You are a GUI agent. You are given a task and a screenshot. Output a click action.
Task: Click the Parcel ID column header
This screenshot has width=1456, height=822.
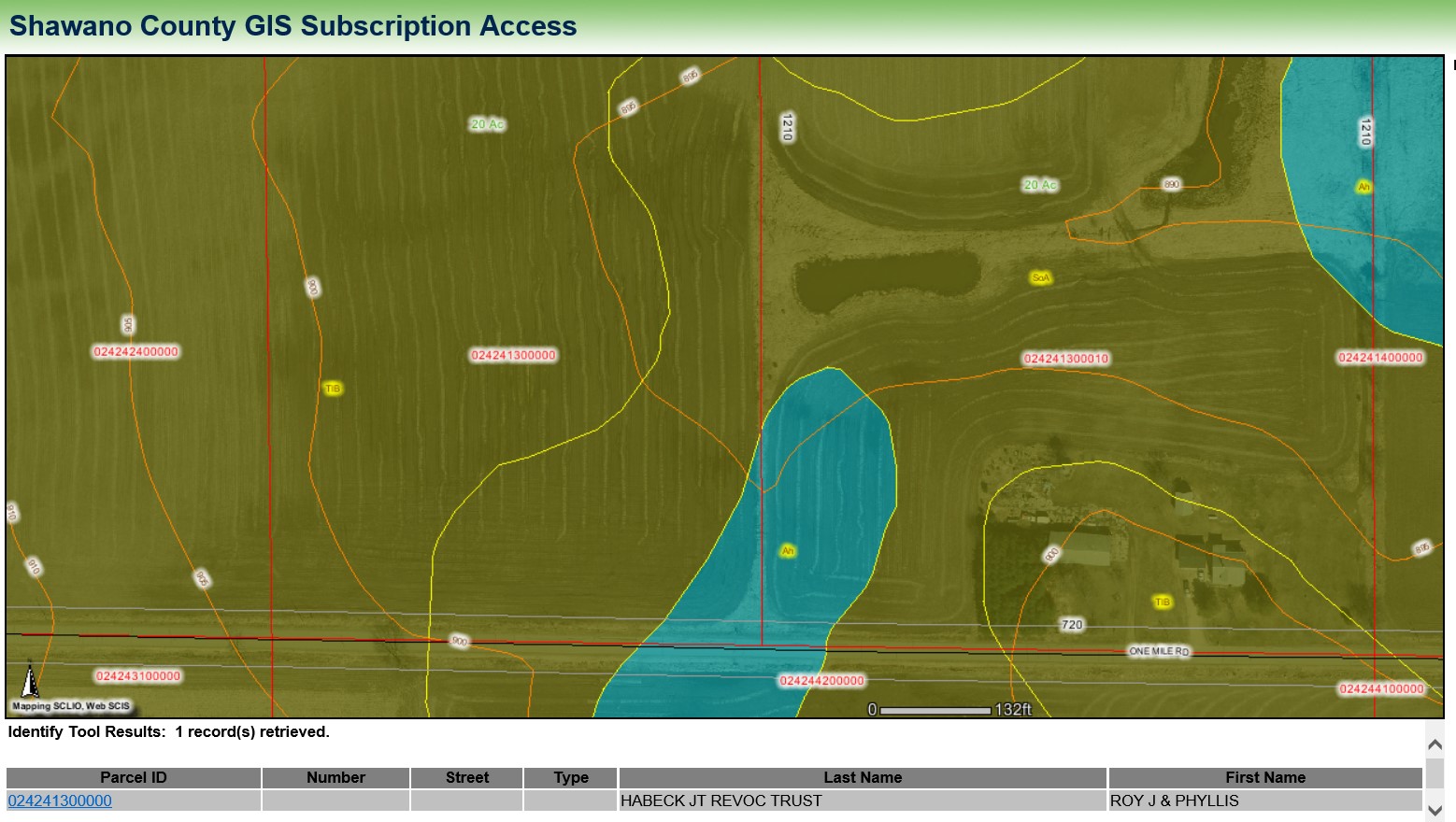(133, 777)
